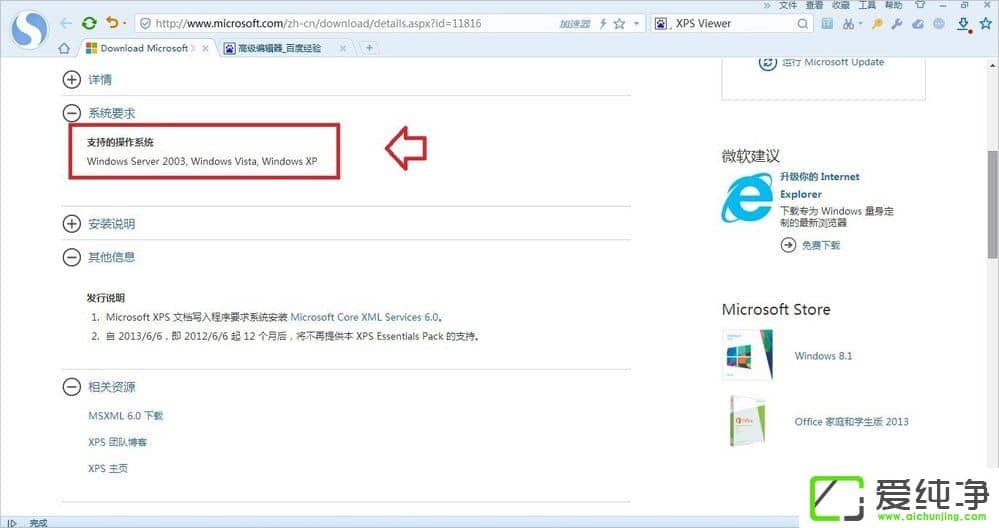Open the download manager icon
Image resolution: width=999 pixels, height=528 pixels.
point(964,24)
